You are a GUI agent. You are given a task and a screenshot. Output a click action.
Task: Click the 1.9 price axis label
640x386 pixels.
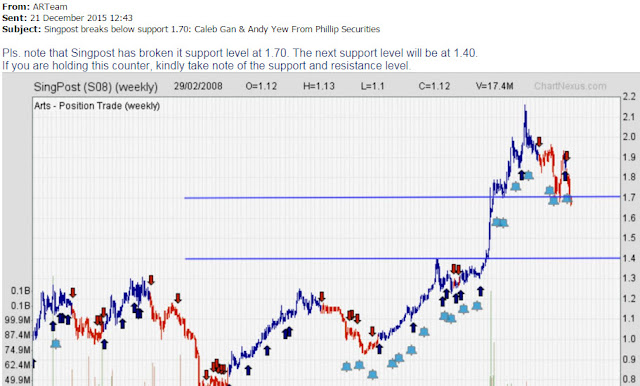click(629, 158)
